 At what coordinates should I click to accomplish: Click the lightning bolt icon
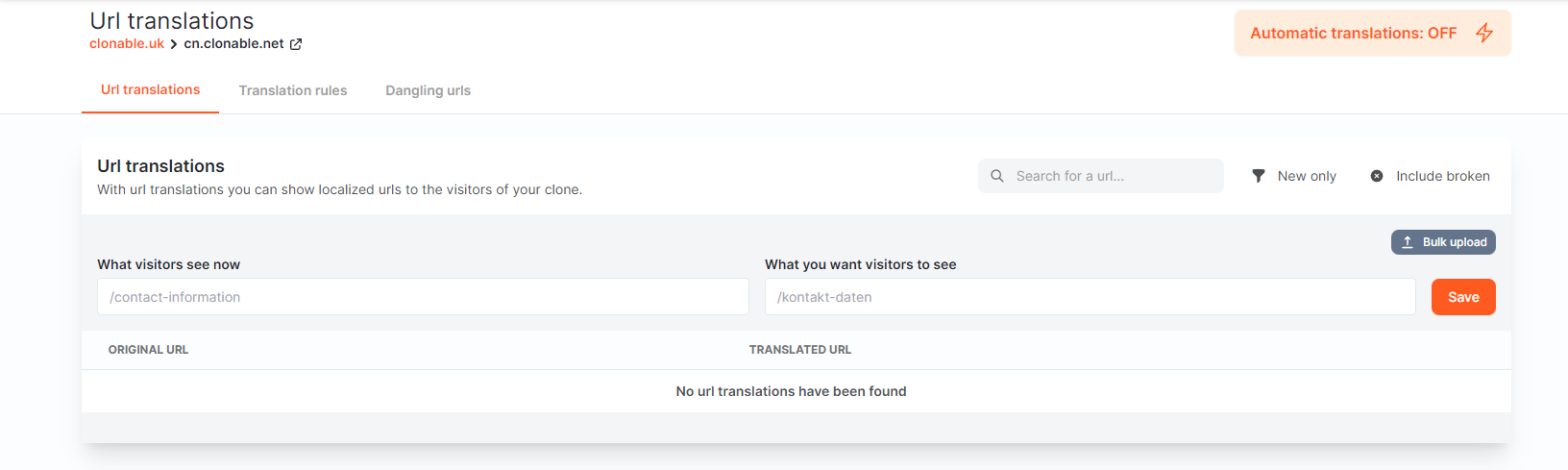pos(1484,33)
